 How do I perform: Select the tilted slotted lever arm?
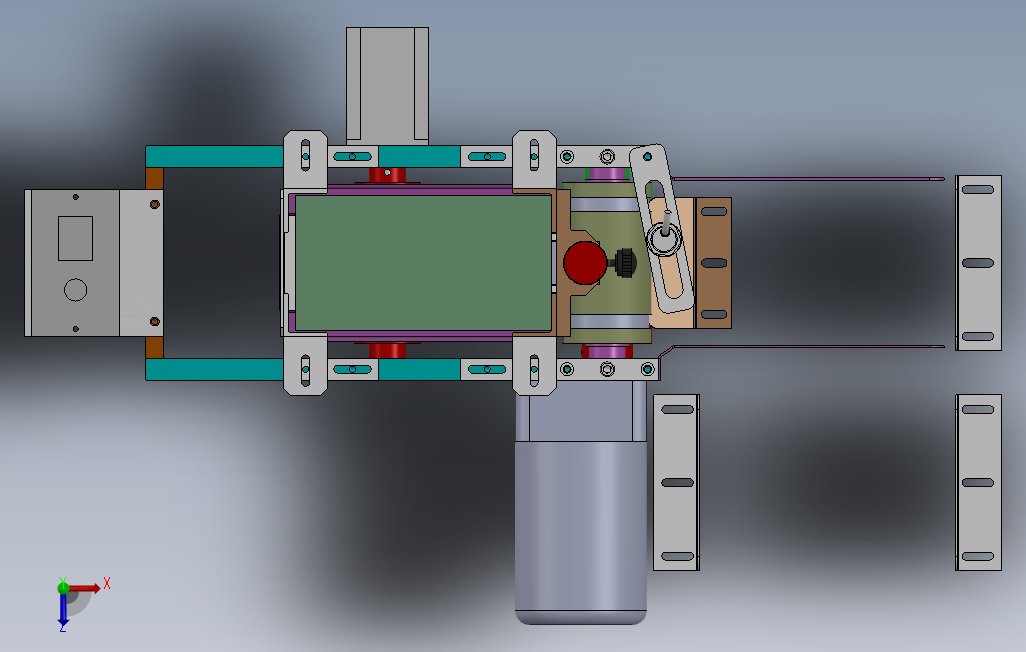pyautogui.click(x=661, y=229)
